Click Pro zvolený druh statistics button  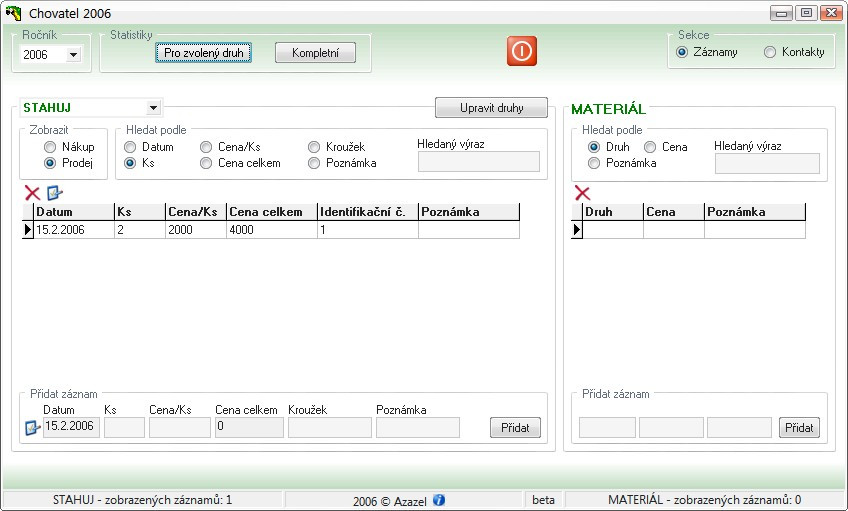coord(203,53)
